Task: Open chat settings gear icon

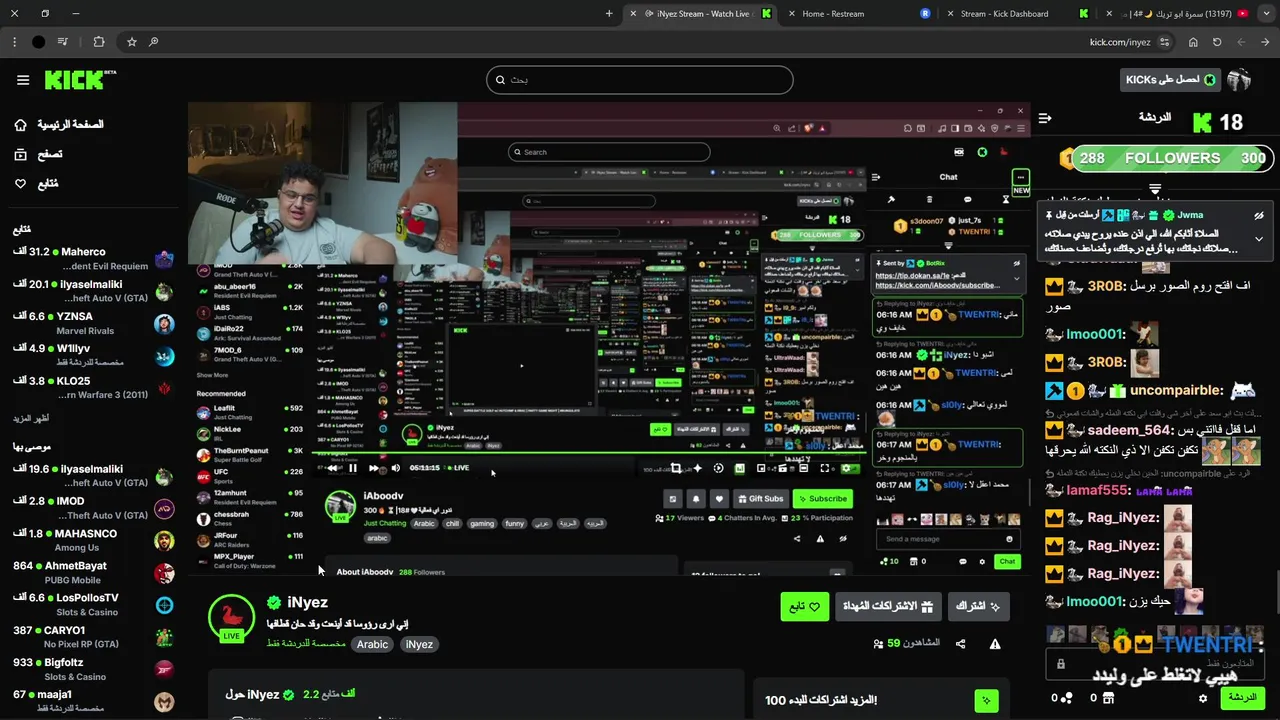Action: tap(1203, 698)
